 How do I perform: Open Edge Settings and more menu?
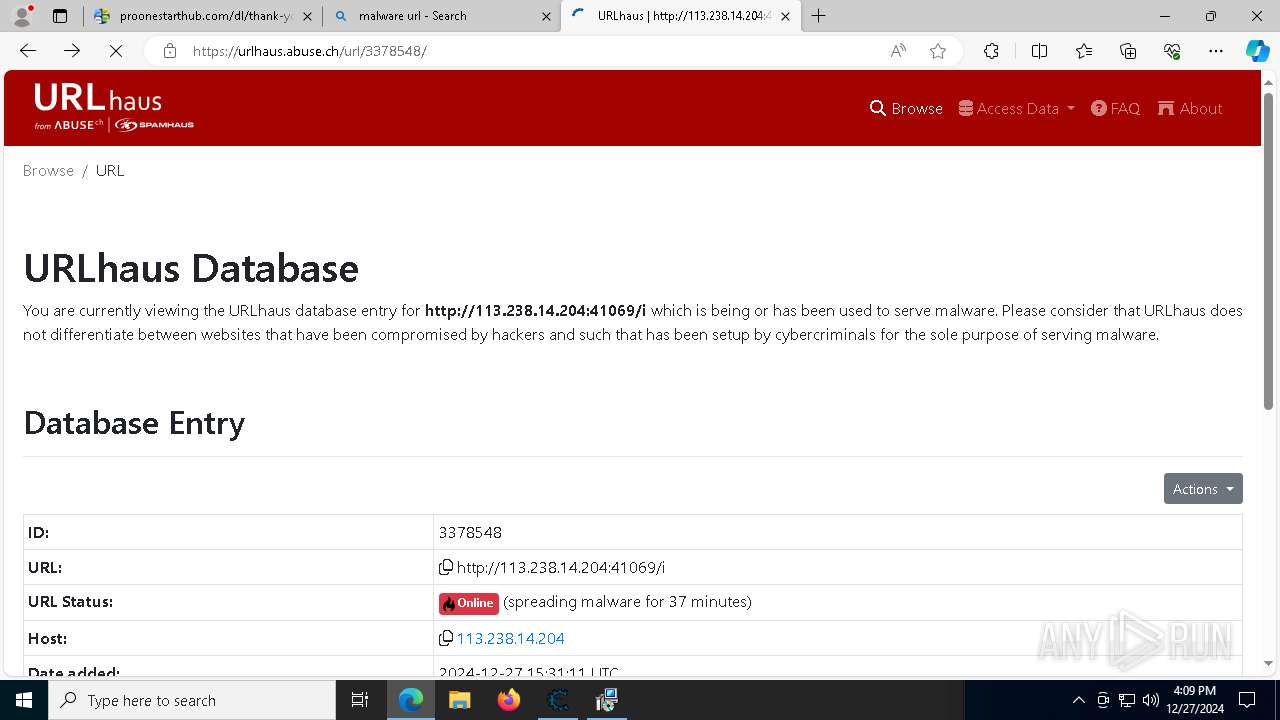(1216, 51)
